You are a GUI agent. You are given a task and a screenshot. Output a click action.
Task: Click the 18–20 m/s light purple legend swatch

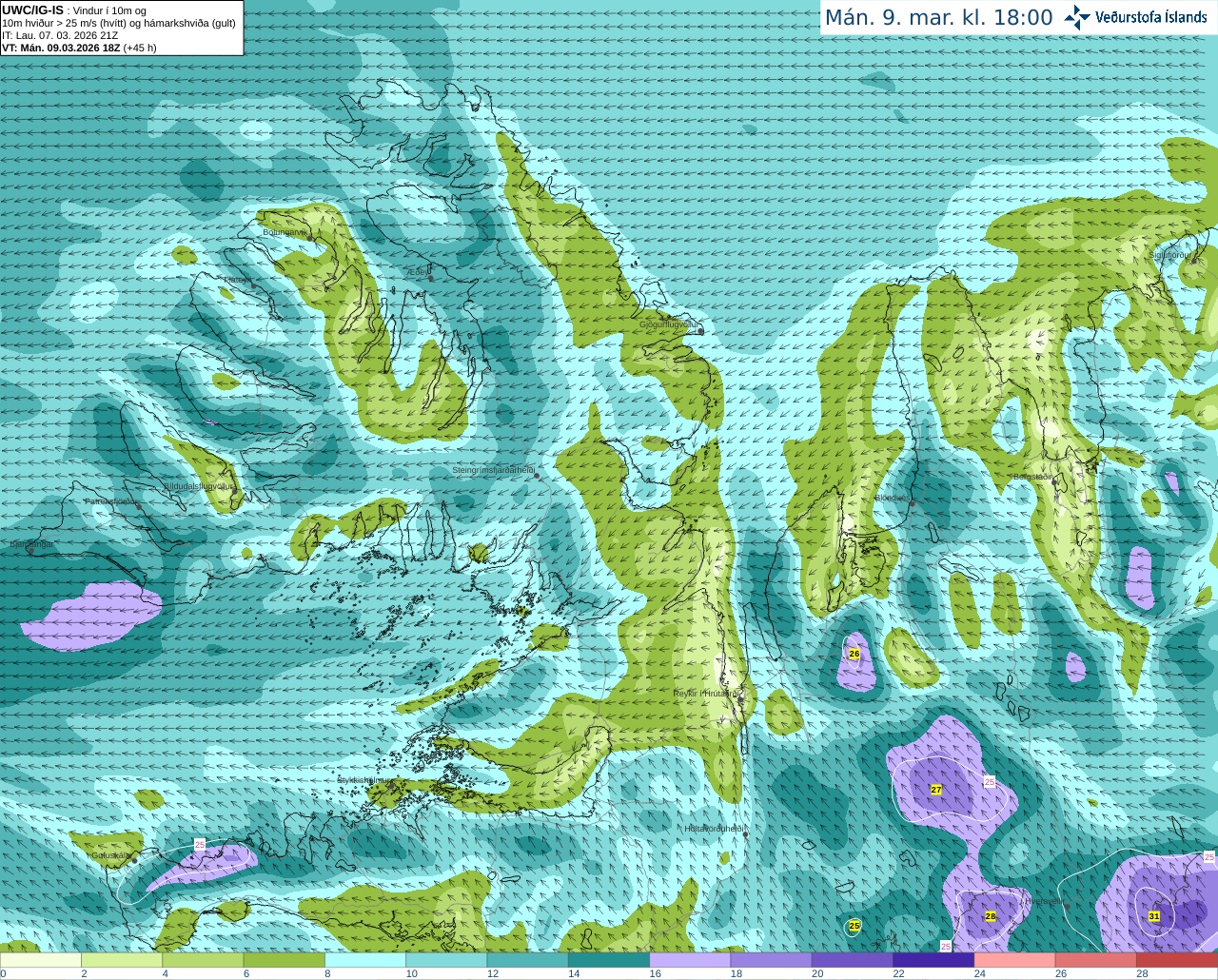pyautogui.click(x=772, y=960)
